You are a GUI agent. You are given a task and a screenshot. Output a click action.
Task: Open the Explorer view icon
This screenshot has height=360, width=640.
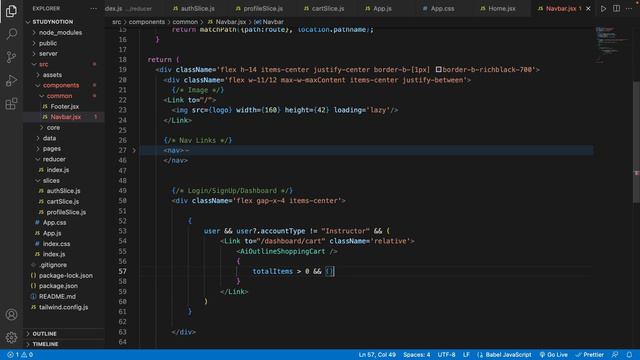click(x=11, y=11)
